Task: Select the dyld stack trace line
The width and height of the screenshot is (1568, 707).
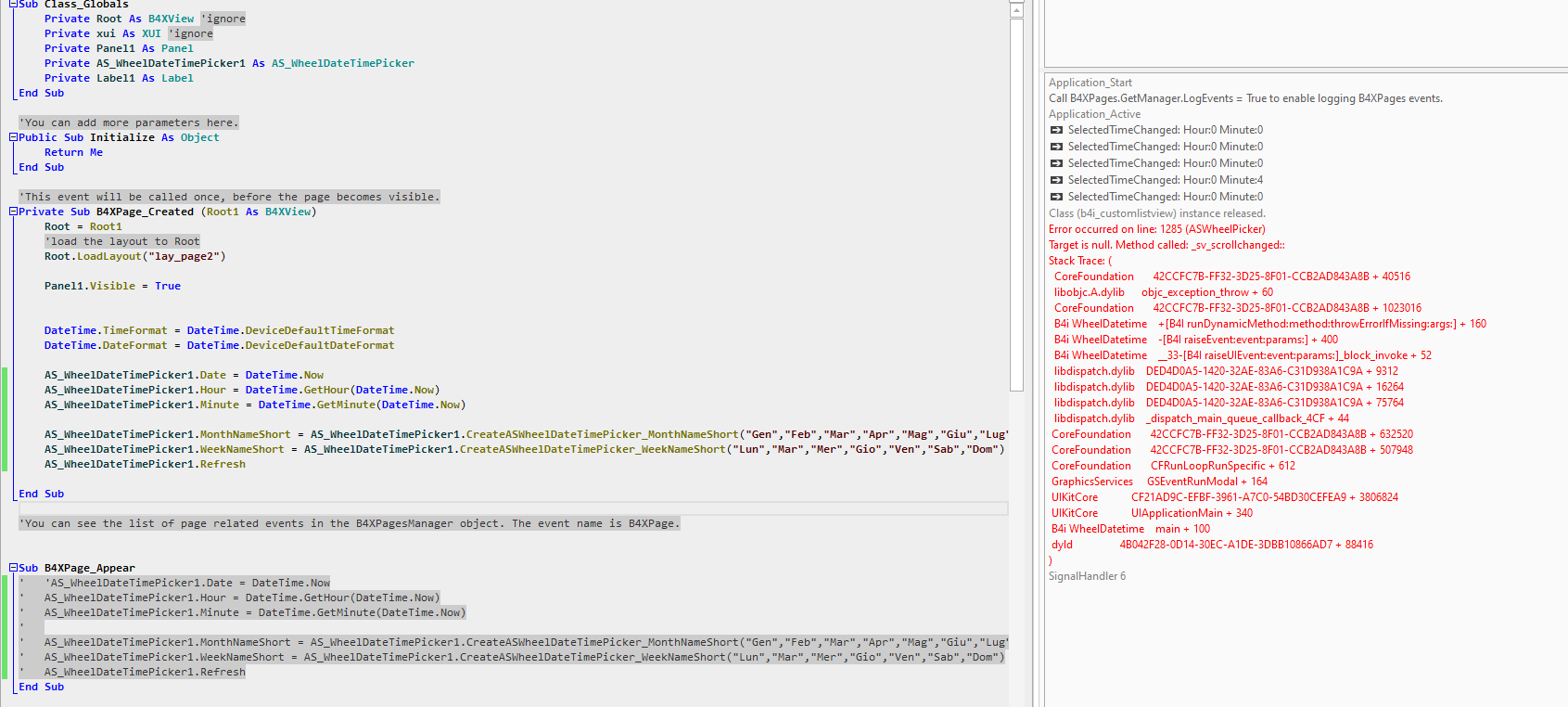Action: coord(1213,545)
